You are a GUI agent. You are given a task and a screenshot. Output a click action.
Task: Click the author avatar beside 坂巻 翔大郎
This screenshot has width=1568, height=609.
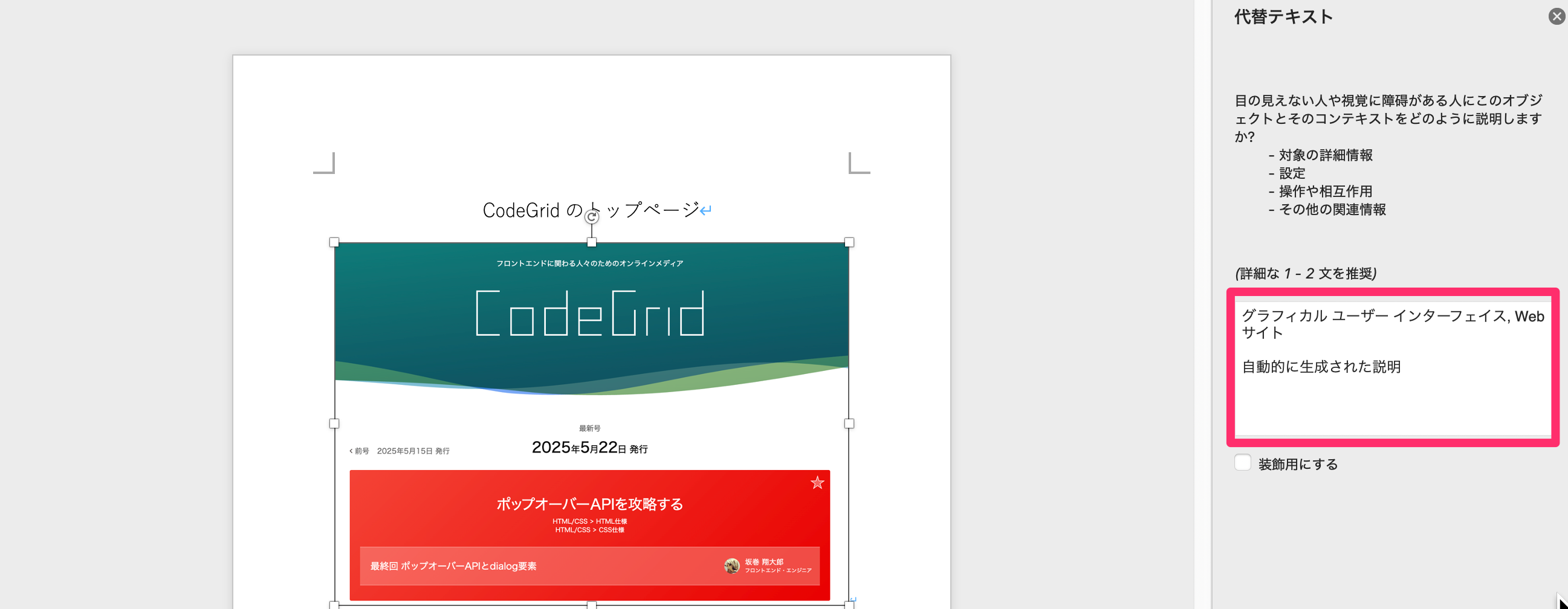tap(731, 566)
